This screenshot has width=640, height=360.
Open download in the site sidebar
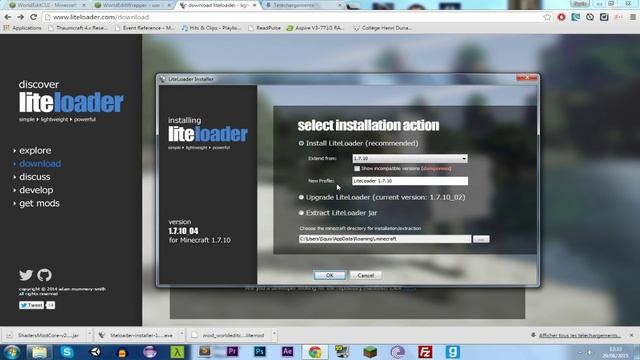(x=40, y=164)
